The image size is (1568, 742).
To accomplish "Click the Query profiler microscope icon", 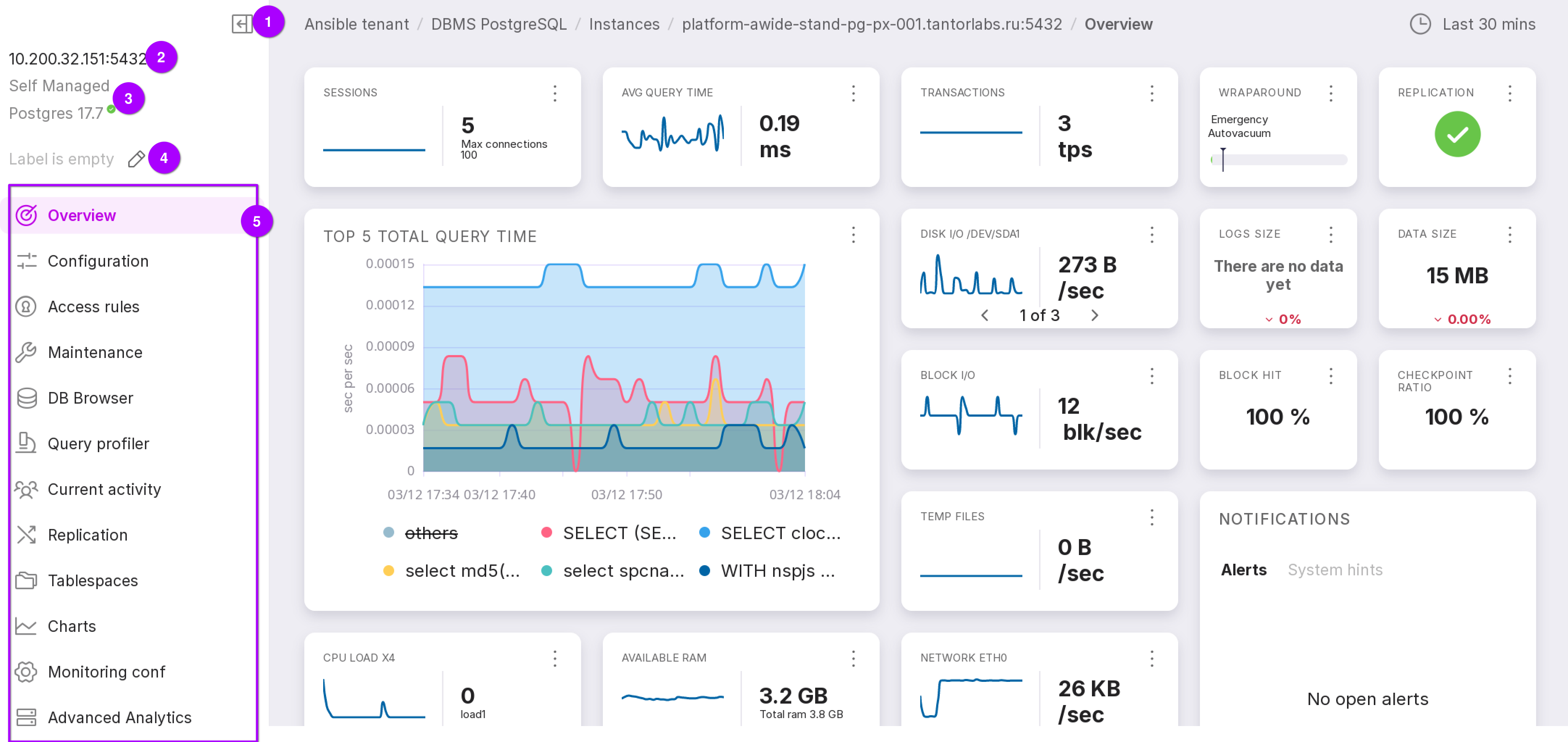I will tap(26, 444).
